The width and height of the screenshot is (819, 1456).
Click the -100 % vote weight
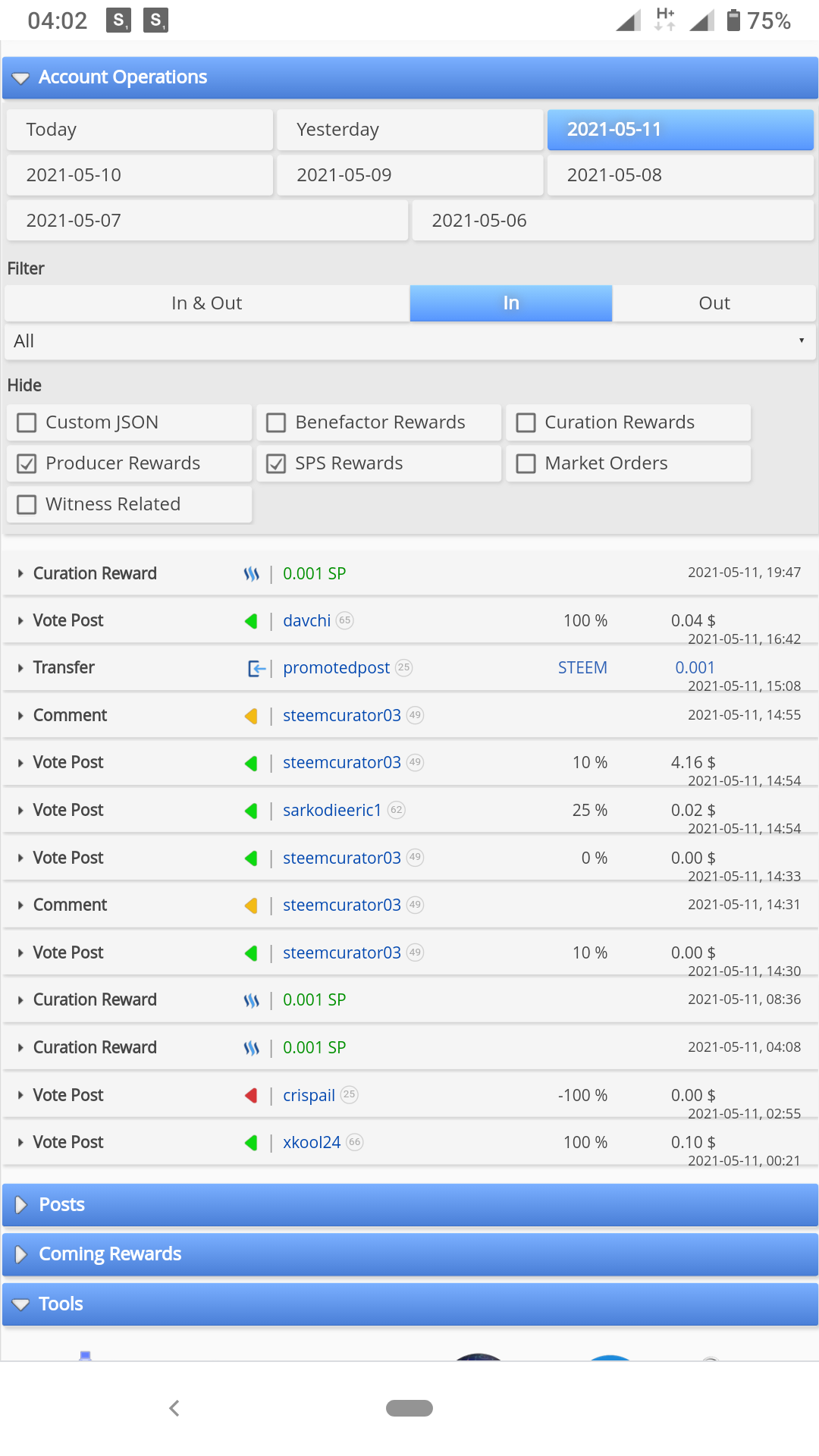coord(582,1096)
